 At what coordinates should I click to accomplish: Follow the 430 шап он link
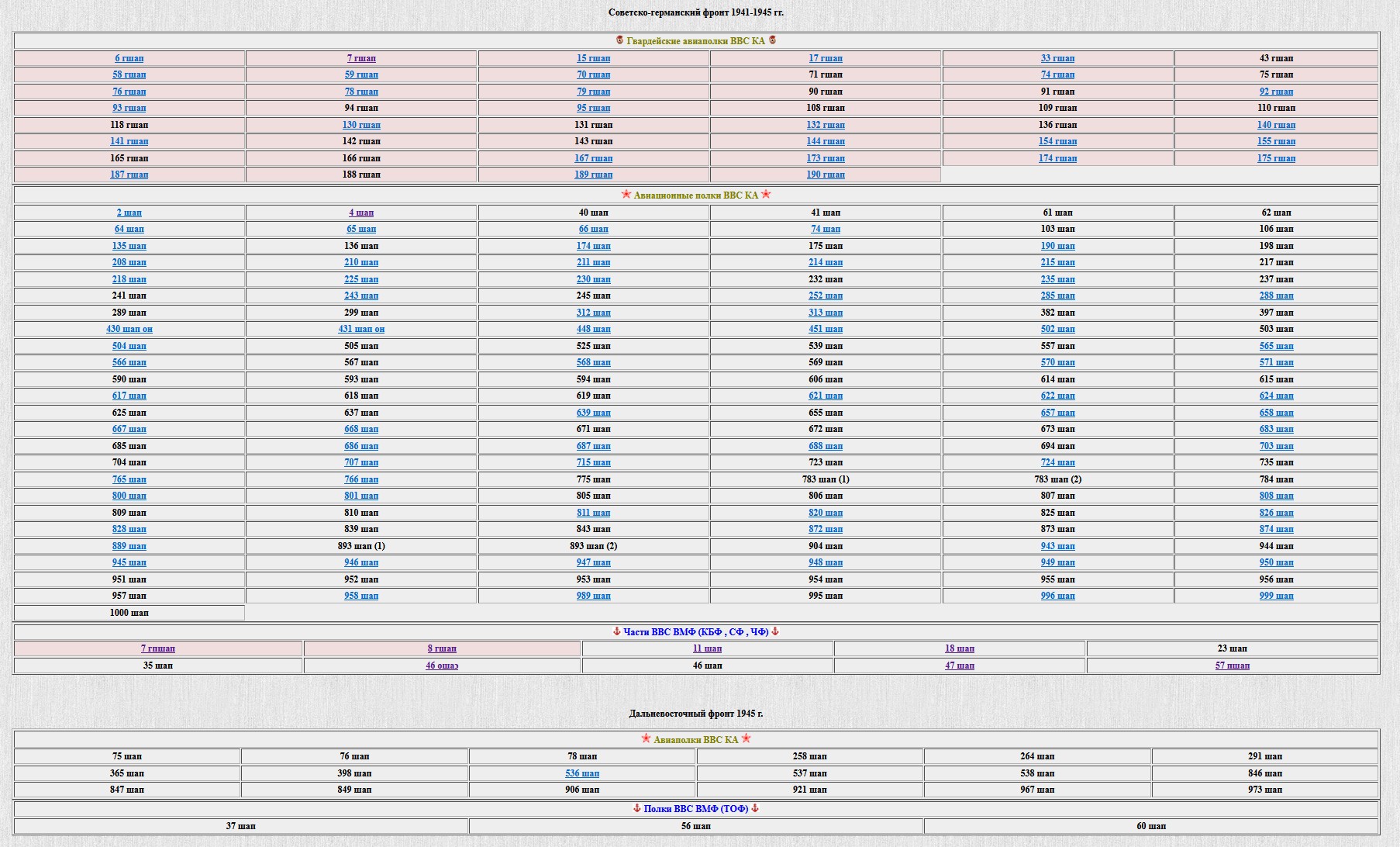coord(129,329)
